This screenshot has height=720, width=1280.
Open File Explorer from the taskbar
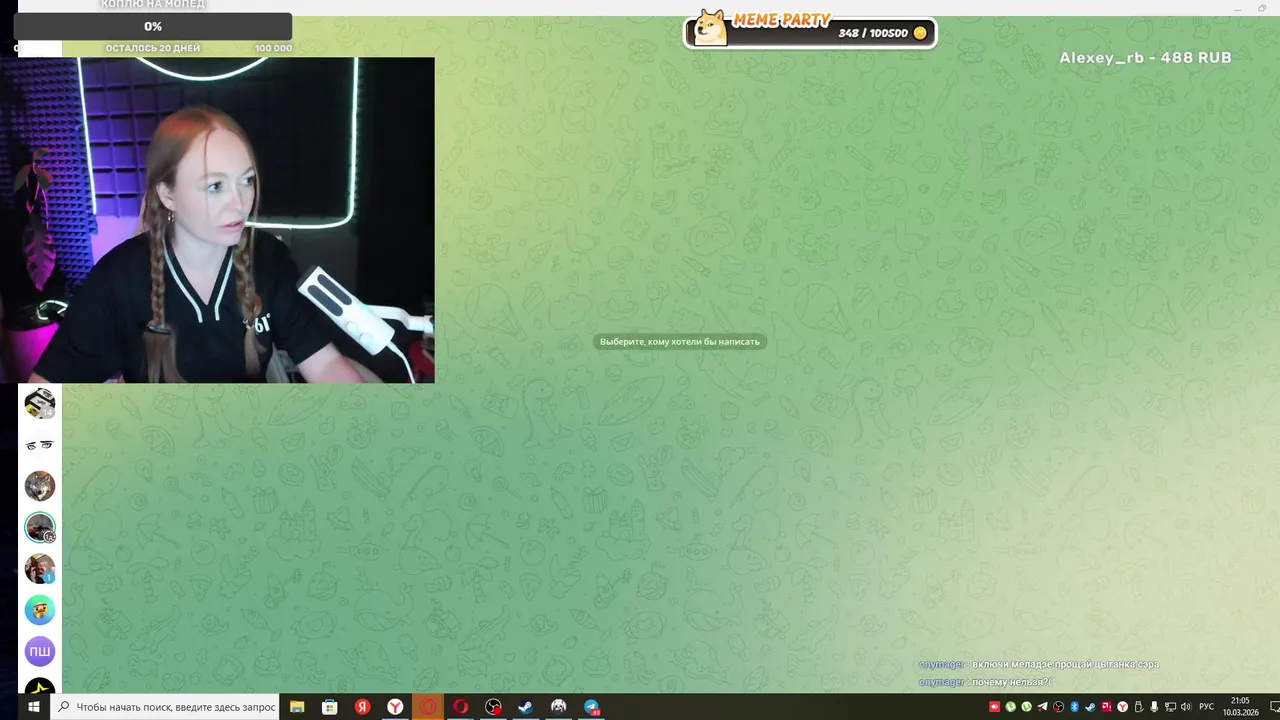(297, 707)
